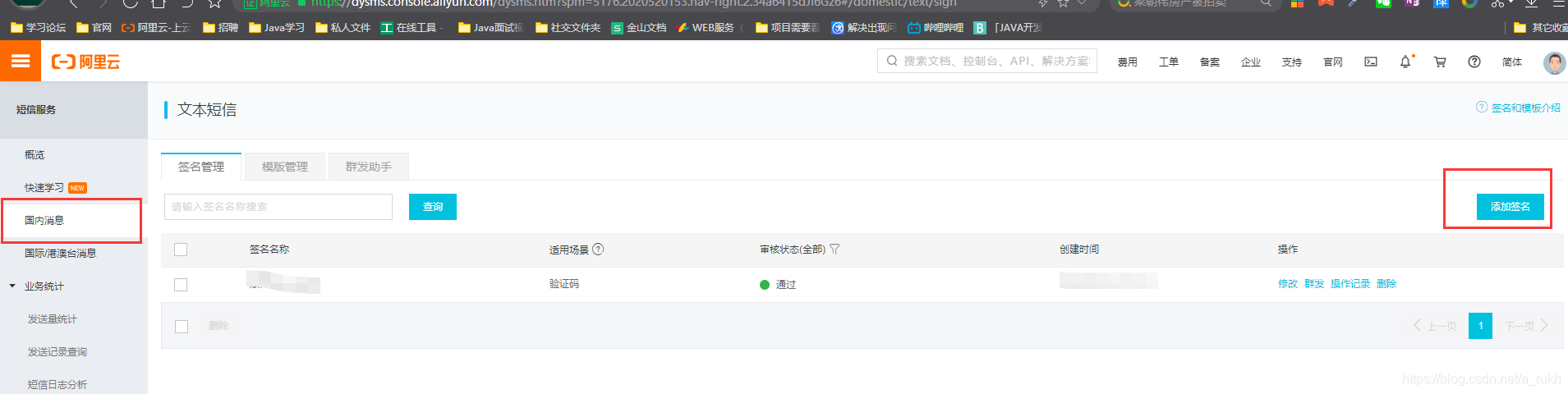Open the 招聘 bookmark folder
The height and width of the screenshot is (394, 1568).
[x=220, y=27]
